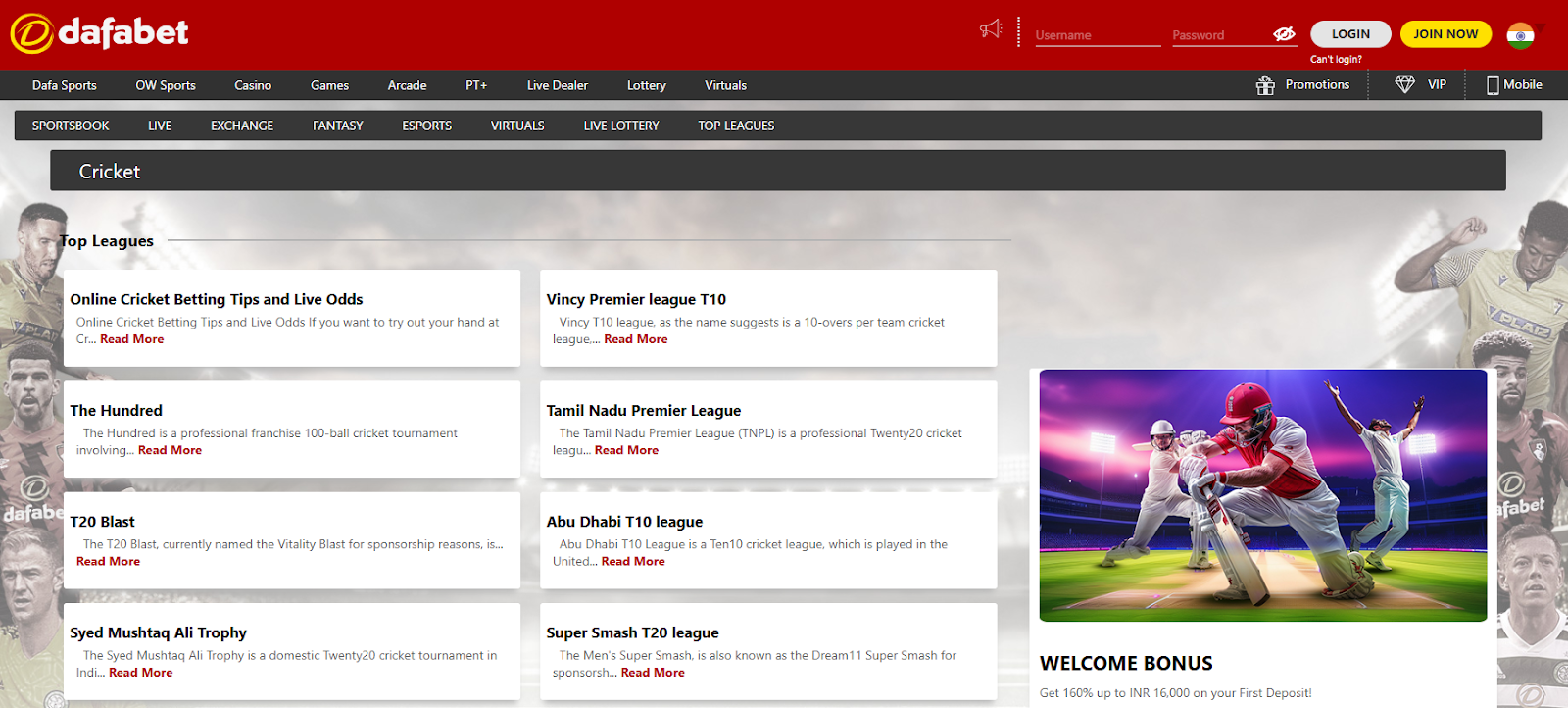Click VIP text link
The height and width of the screenshot is (708, 1568).
[x=1437, y=85]
